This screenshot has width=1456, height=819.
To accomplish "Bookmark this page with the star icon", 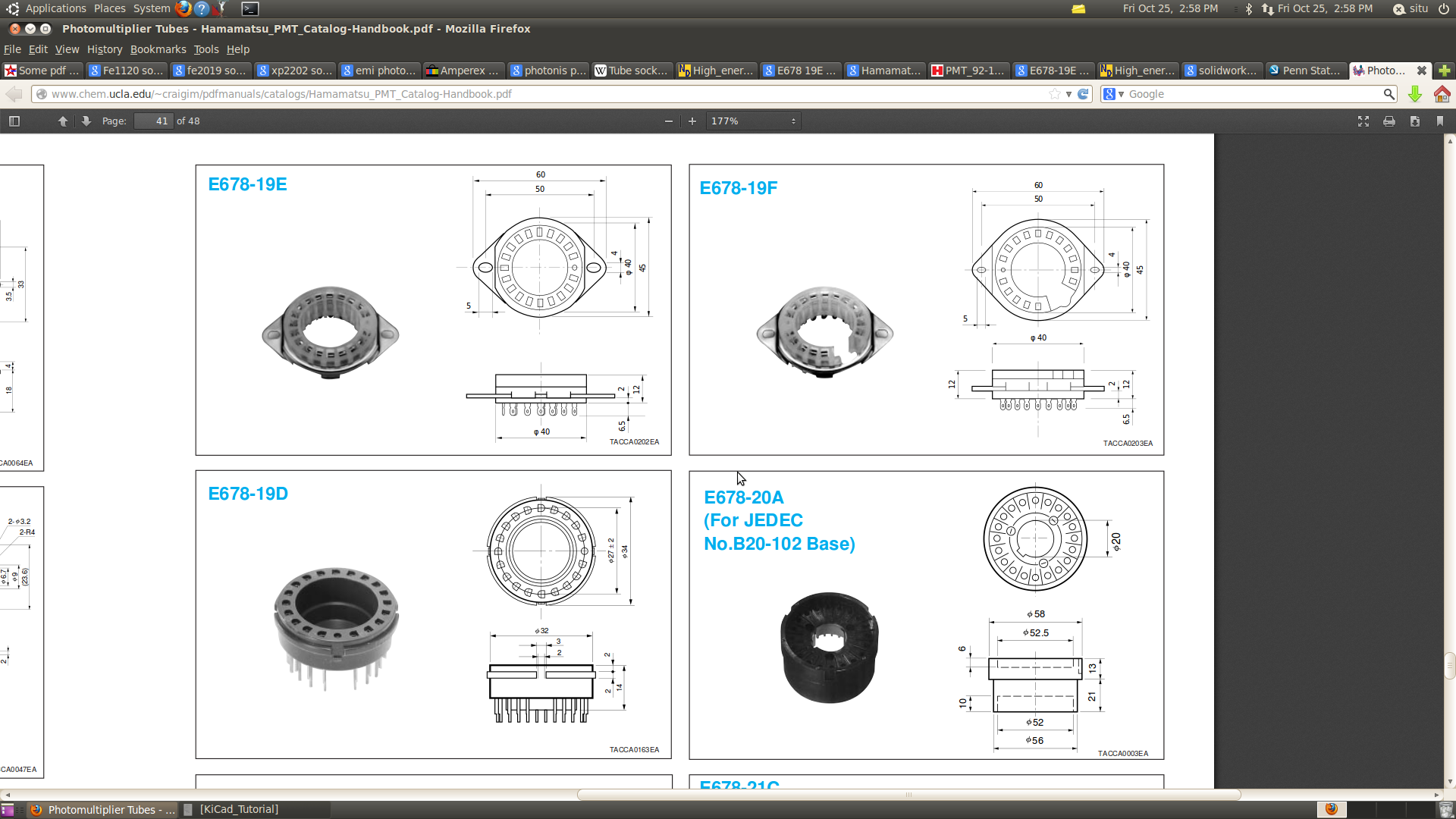I will click(1054, 94).
